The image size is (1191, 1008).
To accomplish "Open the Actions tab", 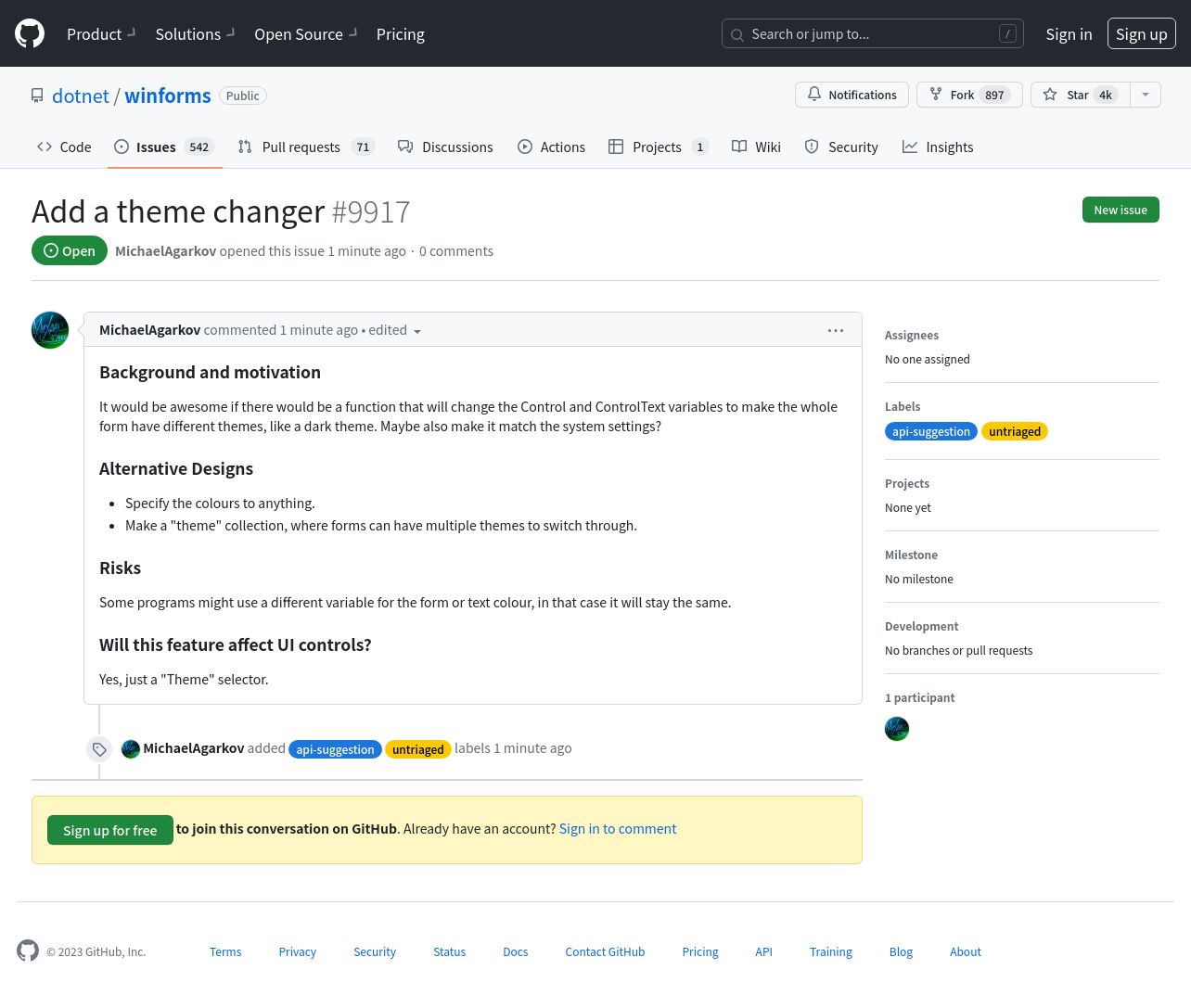I will pos(551,147).
